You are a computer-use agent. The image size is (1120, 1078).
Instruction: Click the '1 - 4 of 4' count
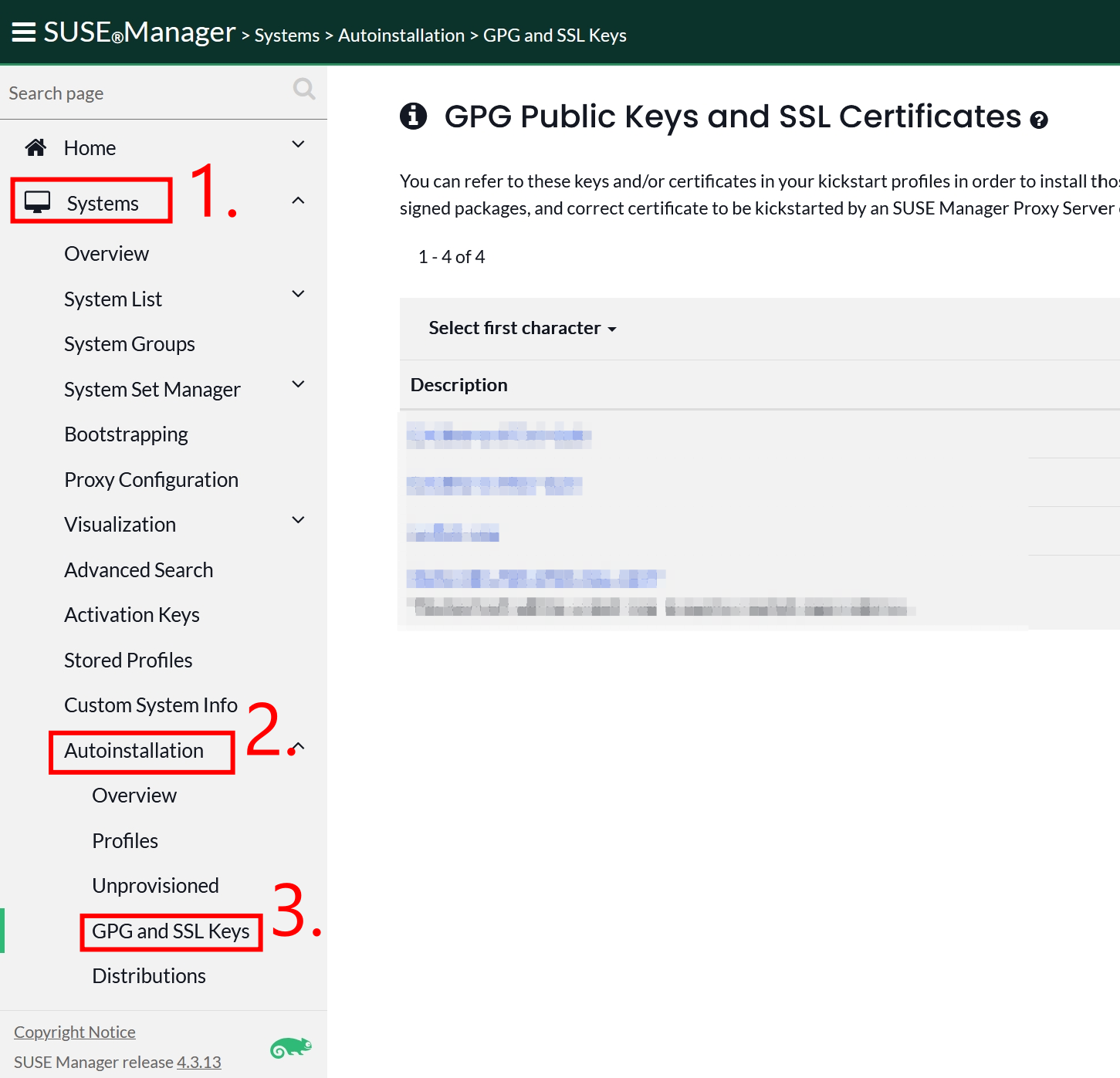(x=452, y=257)
